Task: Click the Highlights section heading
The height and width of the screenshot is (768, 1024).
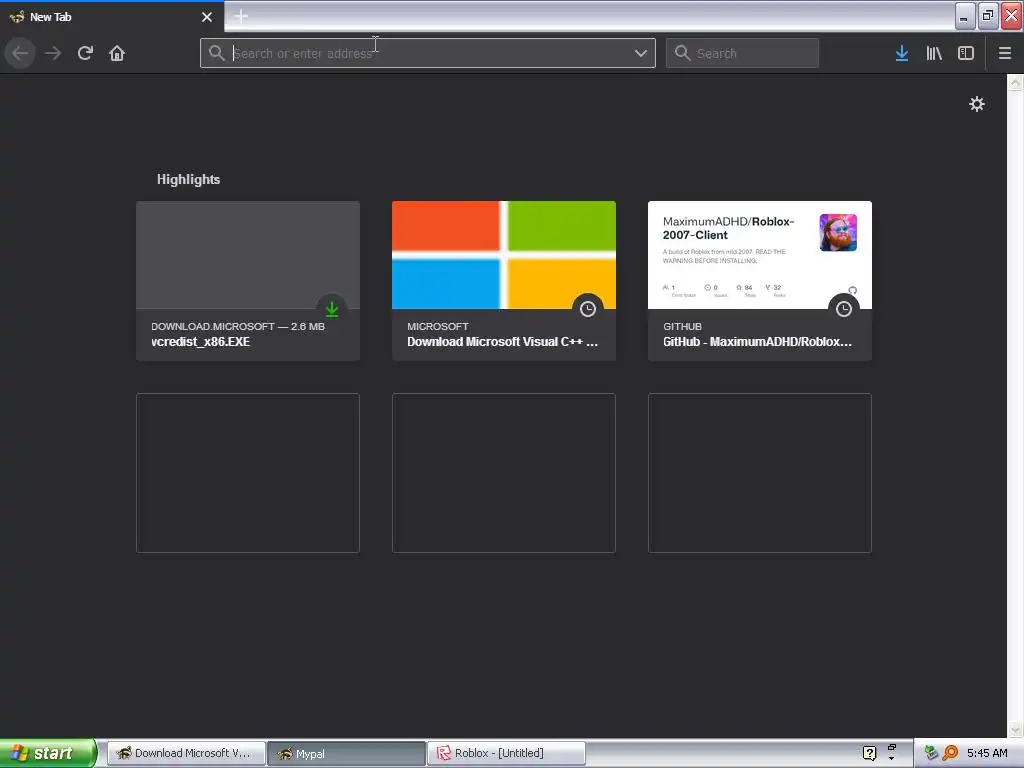Action: pyautogui.click(x=188, y=180)
